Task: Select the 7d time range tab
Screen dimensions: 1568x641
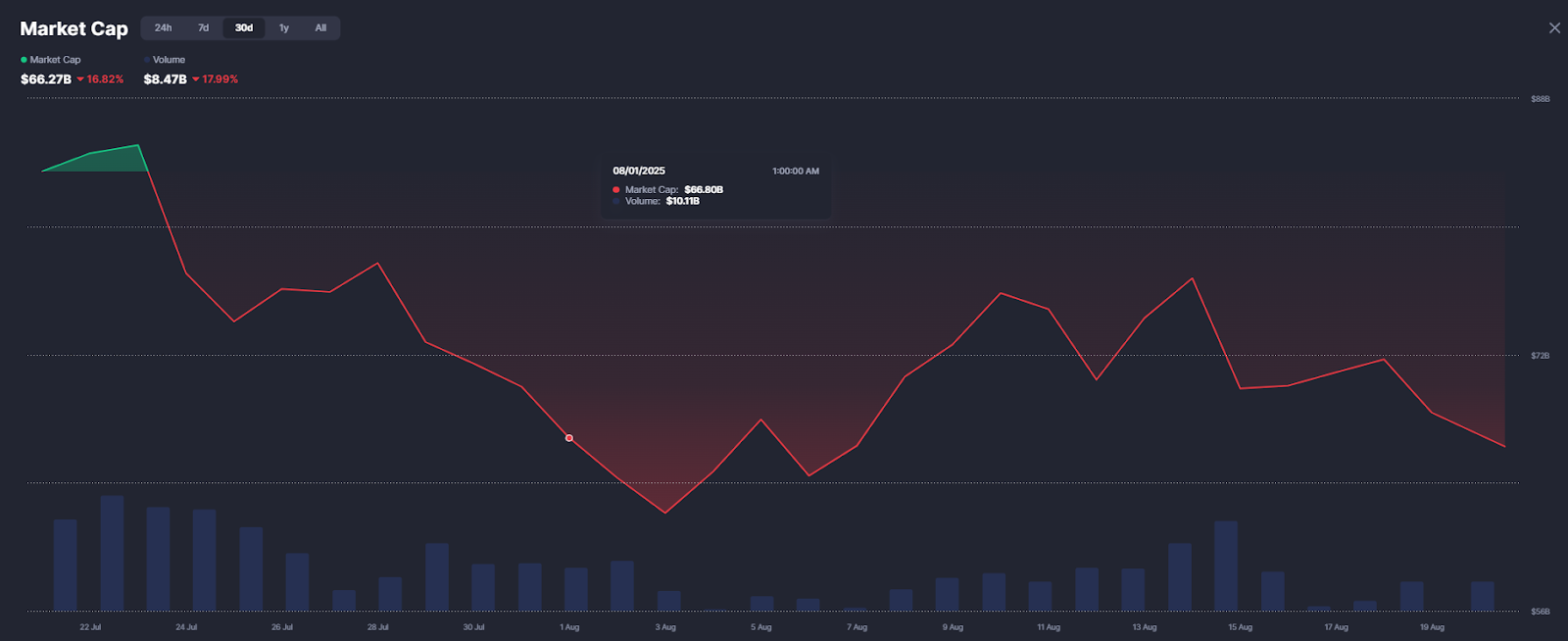Action: click(204, 28)
